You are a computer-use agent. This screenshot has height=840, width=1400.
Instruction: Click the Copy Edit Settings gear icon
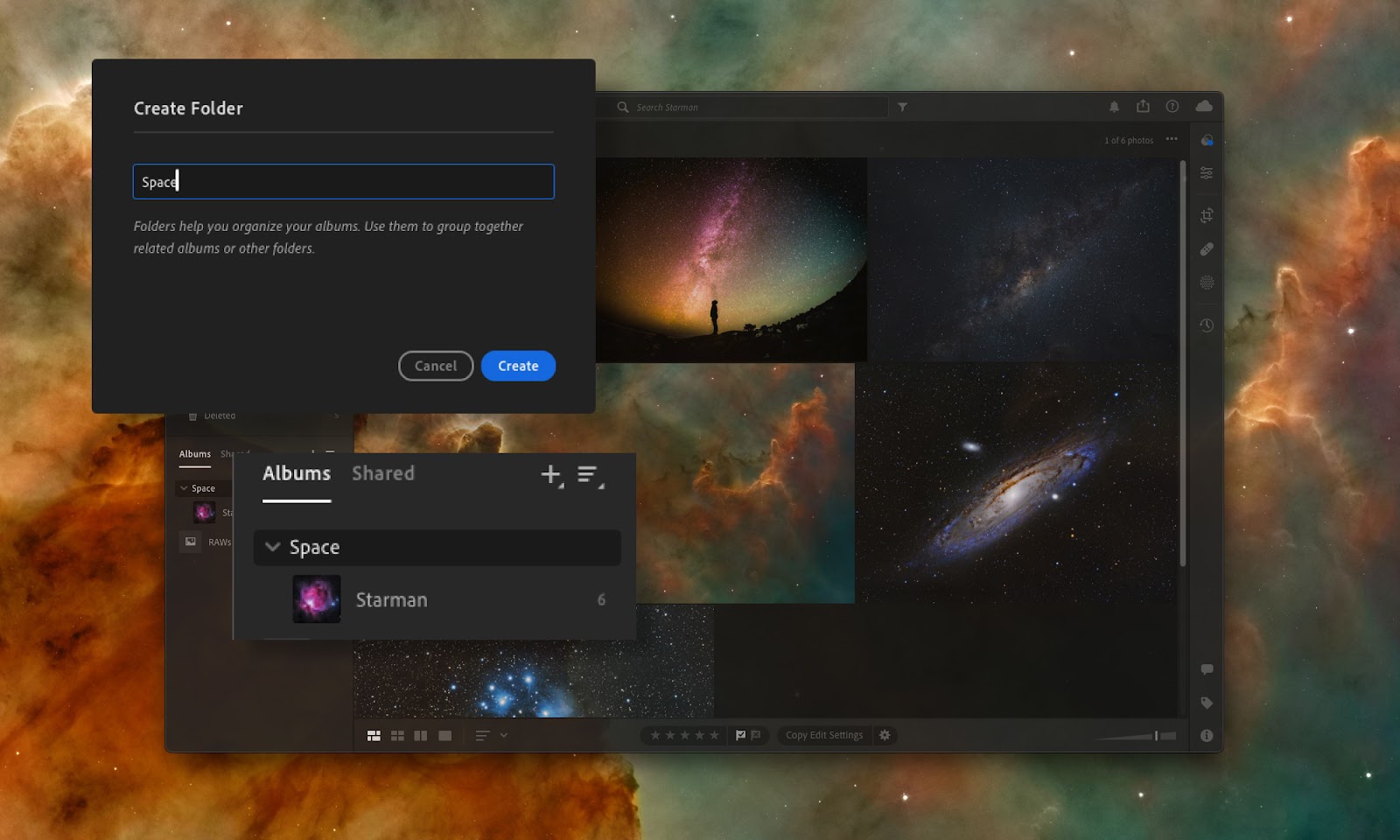(x=885, y=735)
